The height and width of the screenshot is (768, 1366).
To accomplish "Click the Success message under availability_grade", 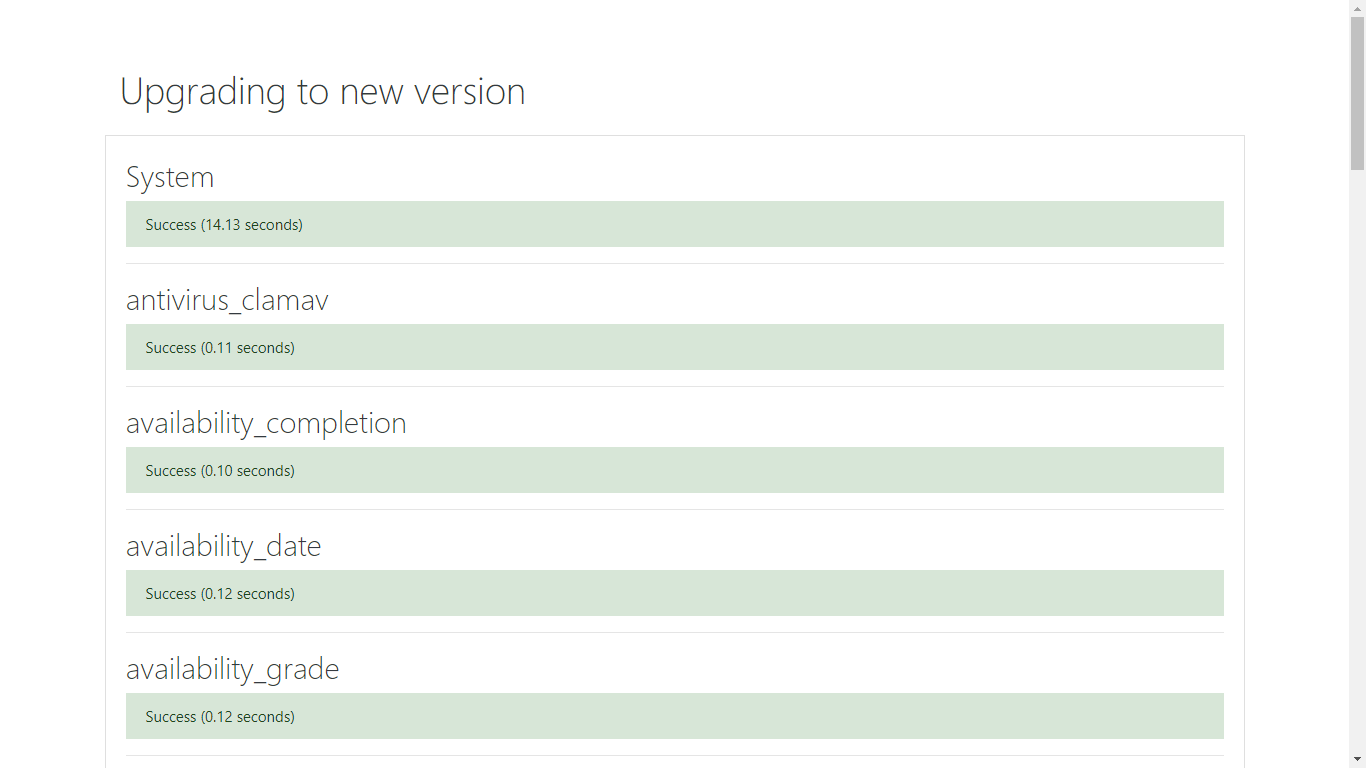I will point(674,716).
